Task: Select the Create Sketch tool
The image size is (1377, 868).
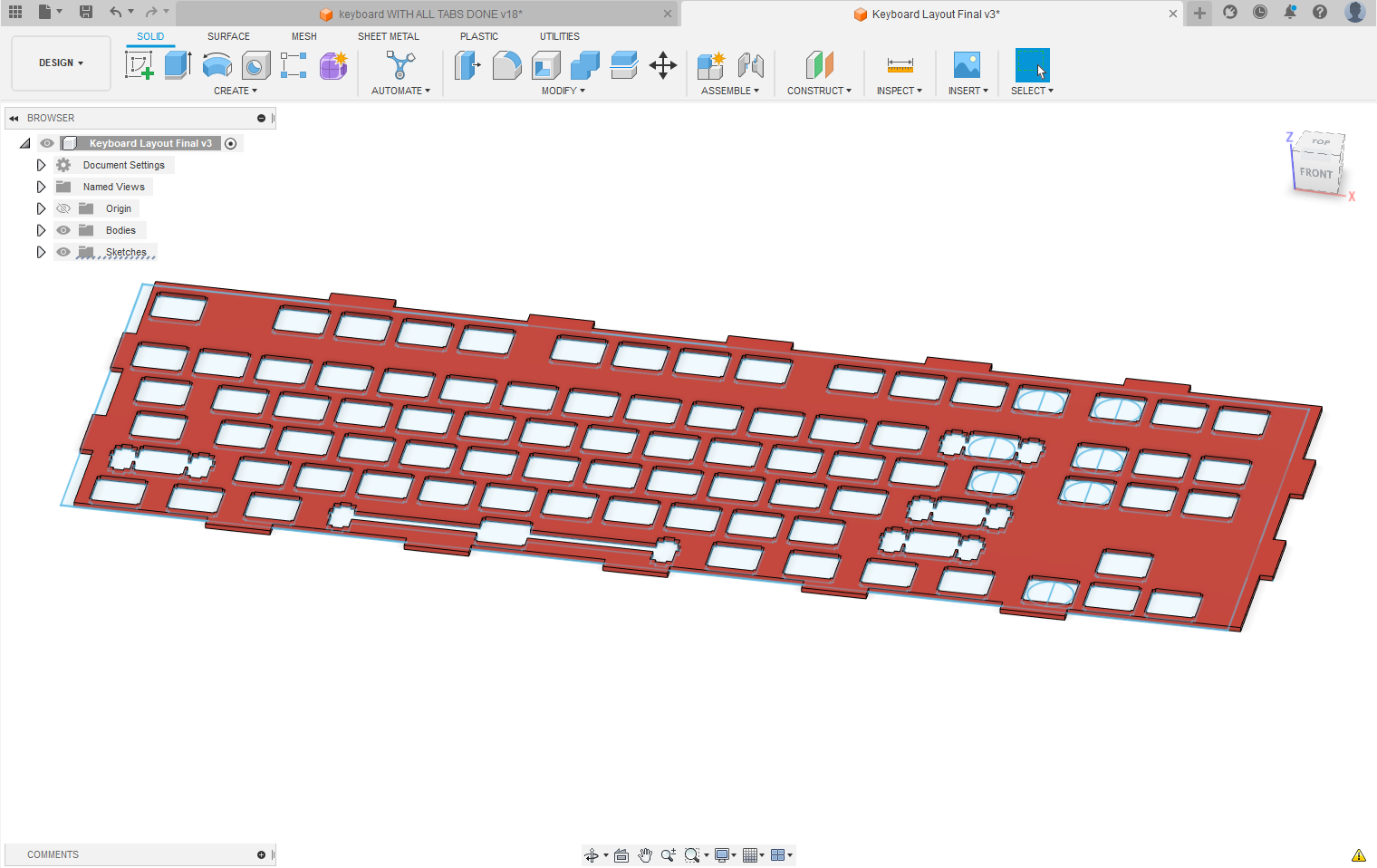Action: 139,65
